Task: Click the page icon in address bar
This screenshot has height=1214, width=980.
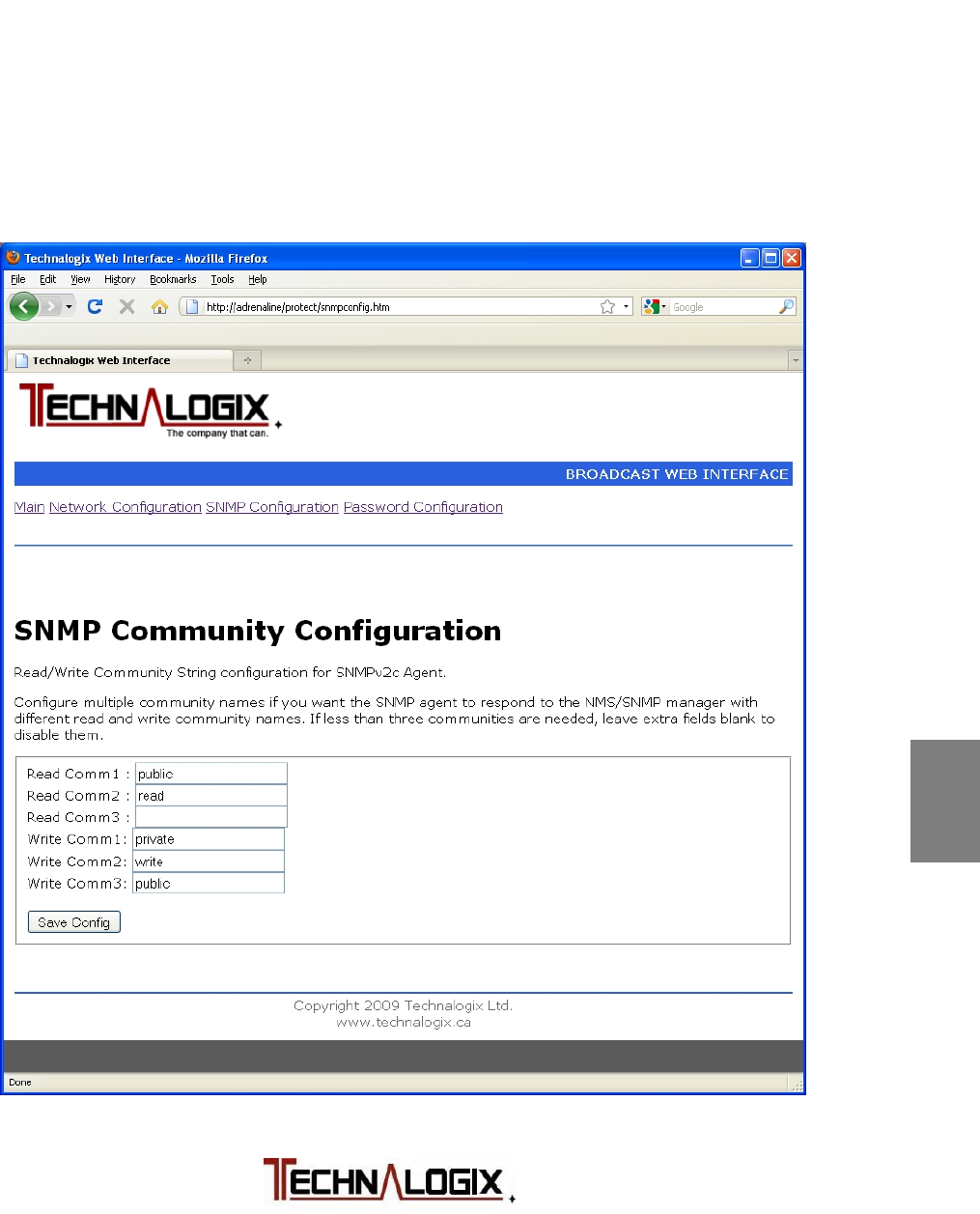Action: click(191, 307)
